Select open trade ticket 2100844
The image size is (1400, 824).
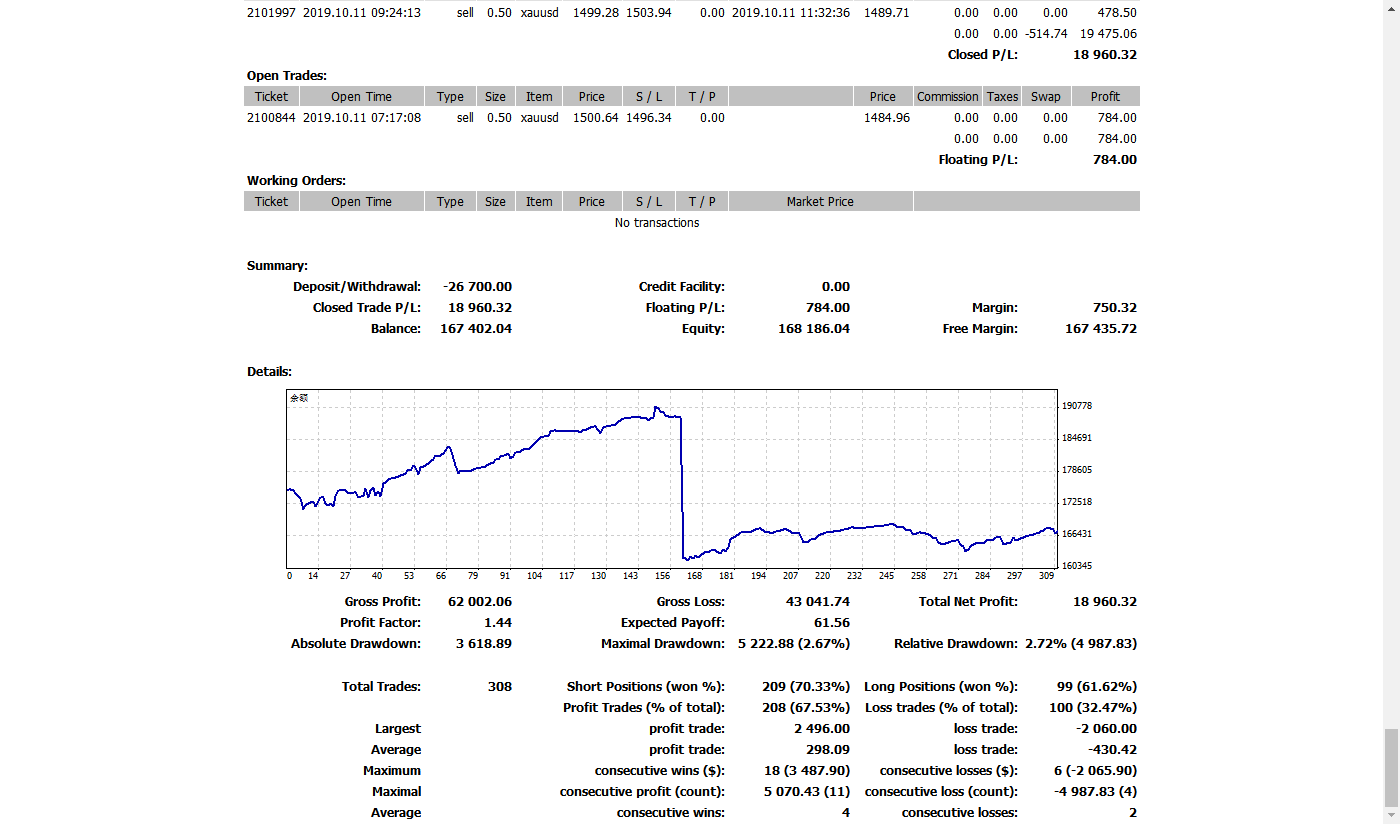271,118
